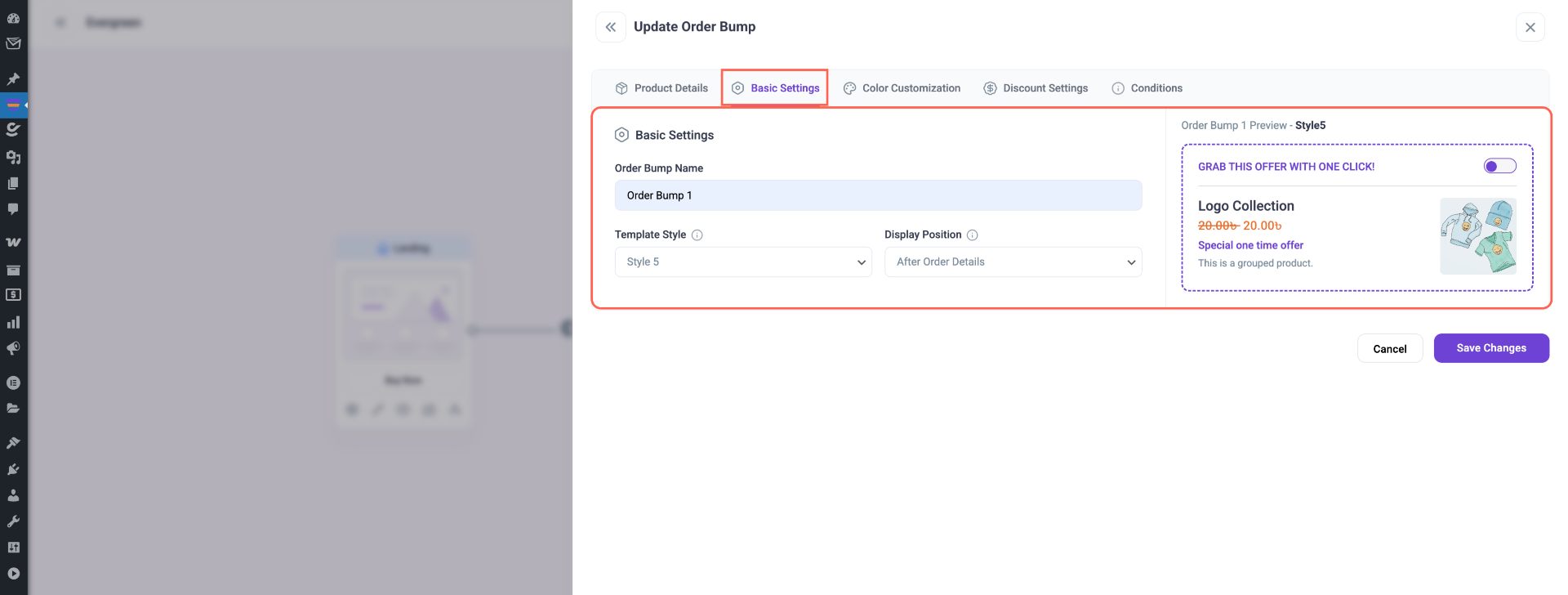
Task: Switch to Color Customization tab
Action: point(902,88)
